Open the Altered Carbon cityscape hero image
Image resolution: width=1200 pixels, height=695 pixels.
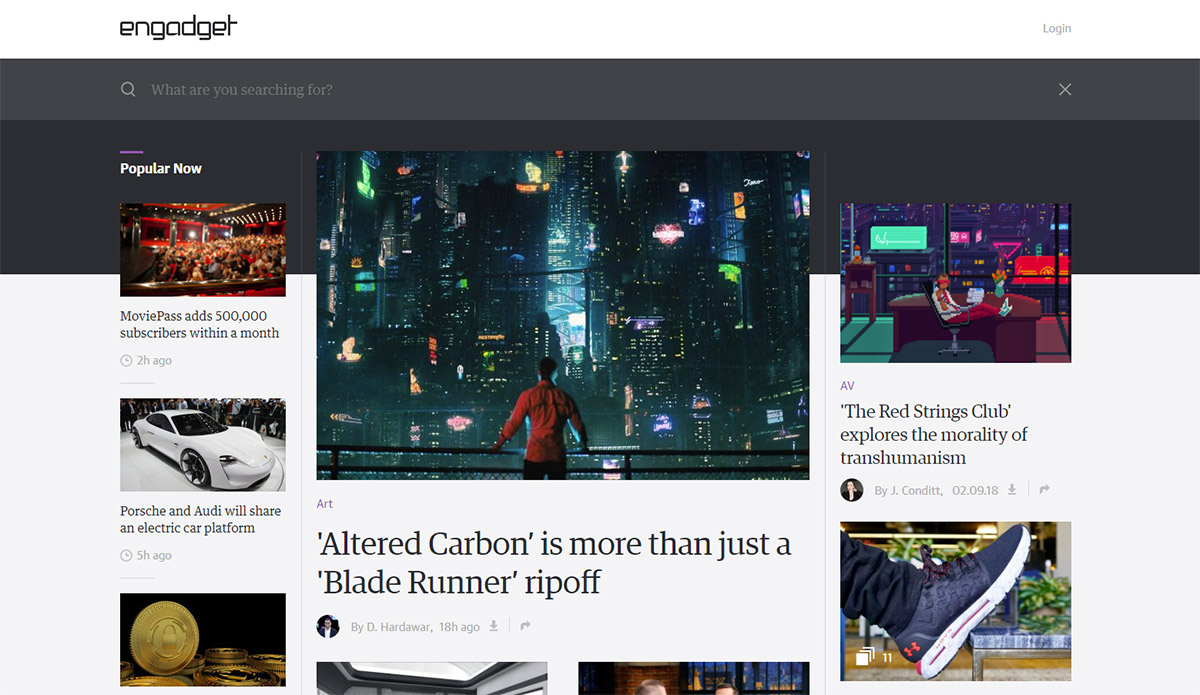(563, 315)
